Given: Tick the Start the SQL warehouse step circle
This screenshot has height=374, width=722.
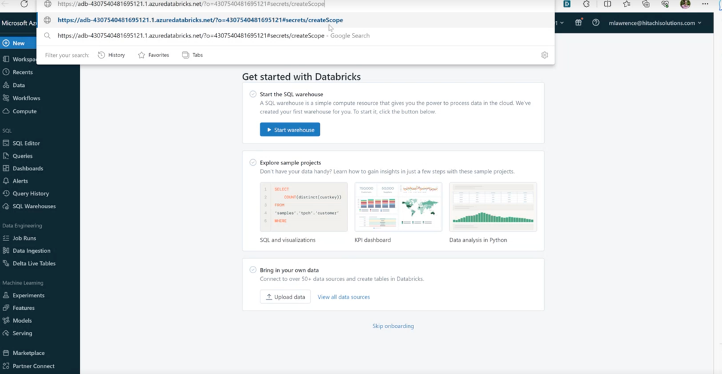Looking at the screenshot, I should 253,94.
